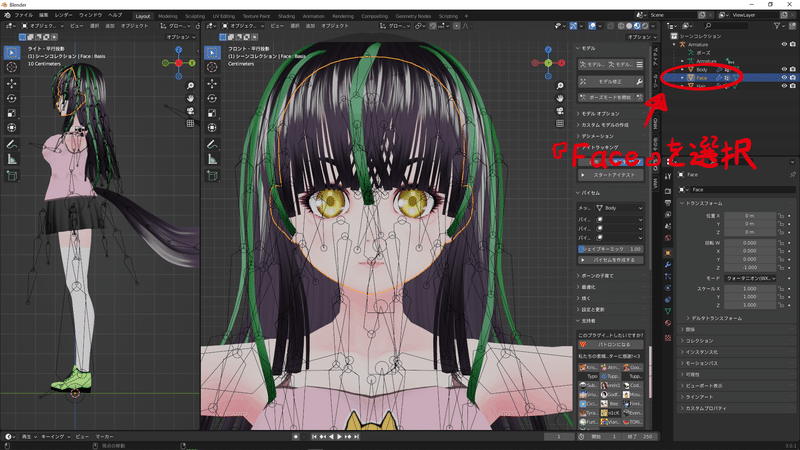The image size is (800, 450).
Task: Click the pin icon in properties header
Action: 792,174
